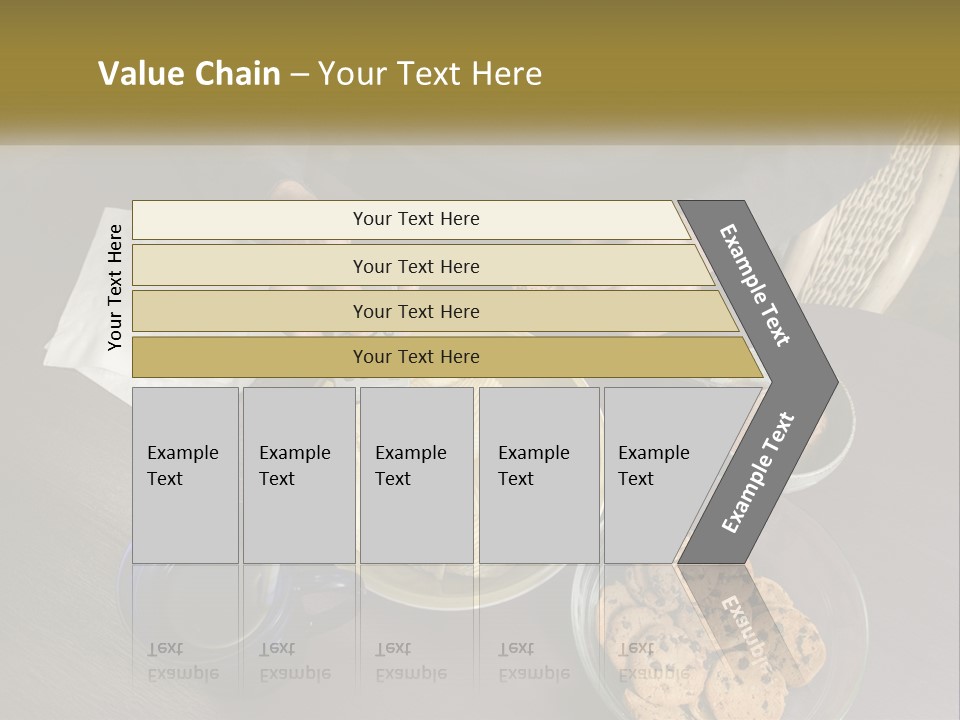Screen dimensions: 960x720
Task: Select the first "Example Text" box on the left
Action: pyautogui.click(x=185, y=473)
